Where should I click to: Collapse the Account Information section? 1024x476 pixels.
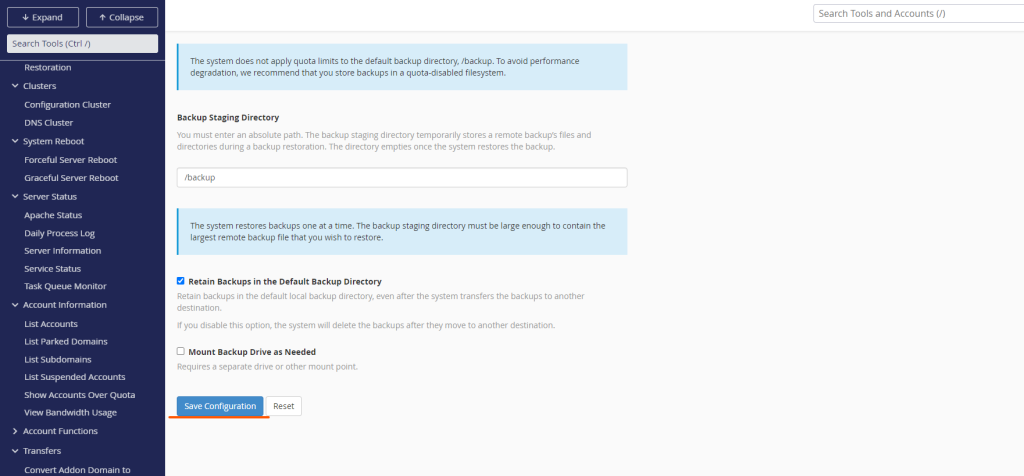(15, 305)
